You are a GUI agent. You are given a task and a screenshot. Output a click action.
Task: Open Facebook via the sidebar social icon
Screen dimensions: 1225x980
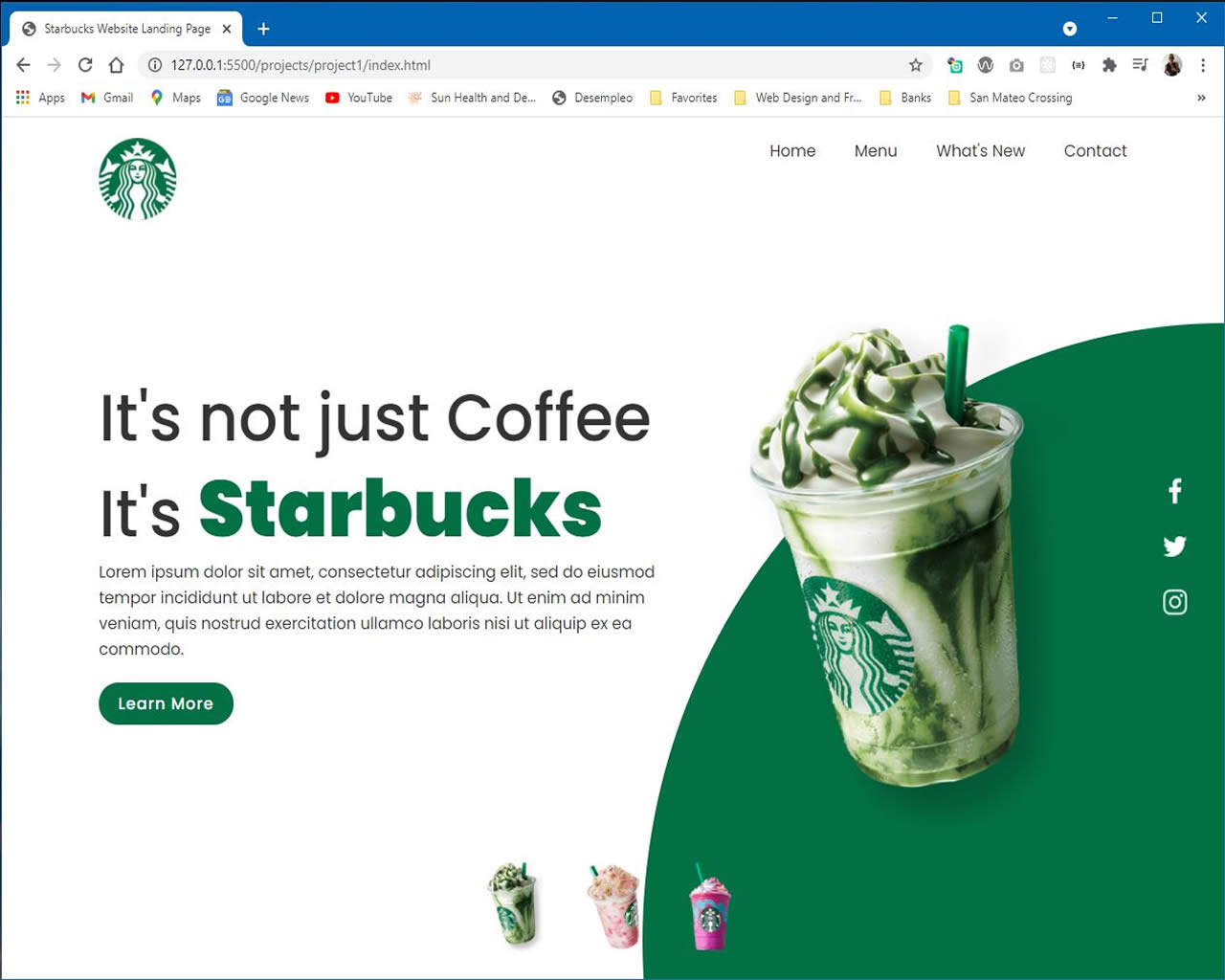(1174, 490)
